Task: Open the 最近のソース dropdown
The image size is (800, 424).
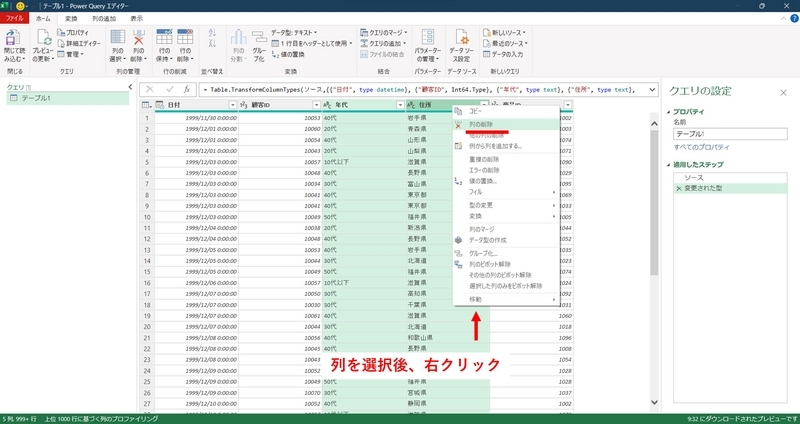Action: (505, 43)
